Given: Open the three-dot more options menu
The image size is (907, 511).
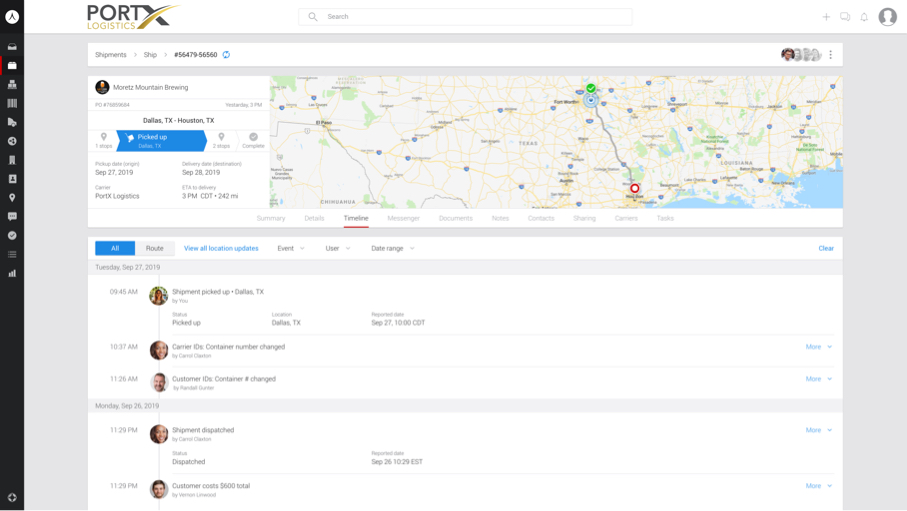Looking at the screenshot, I should (x=831, y=54).
